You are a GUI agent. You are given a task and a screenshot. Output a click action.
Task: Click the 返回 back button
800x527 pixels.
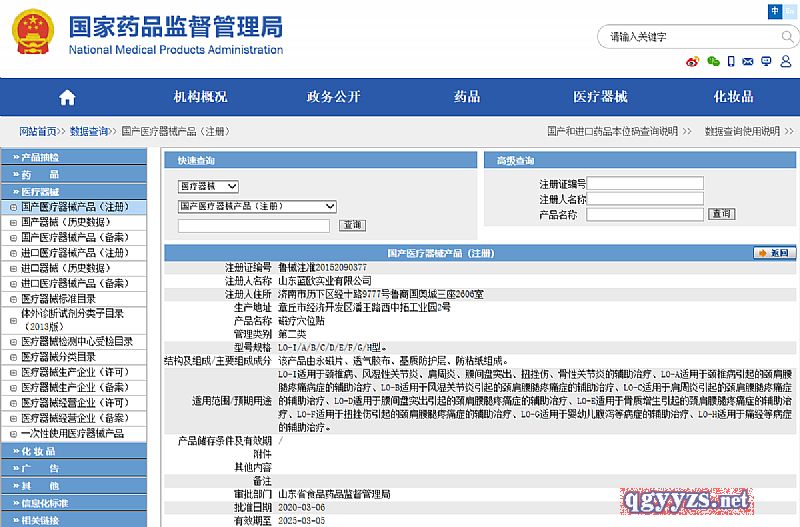tap(774, 253)
